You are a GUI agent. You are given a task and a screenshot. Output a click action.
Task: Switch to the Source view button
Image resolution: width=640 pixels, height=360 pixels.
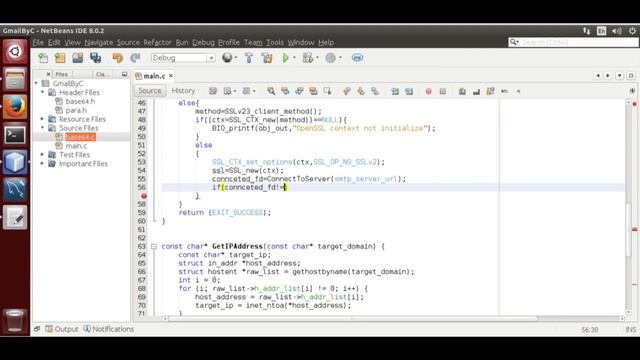click(x=150, y=91)
